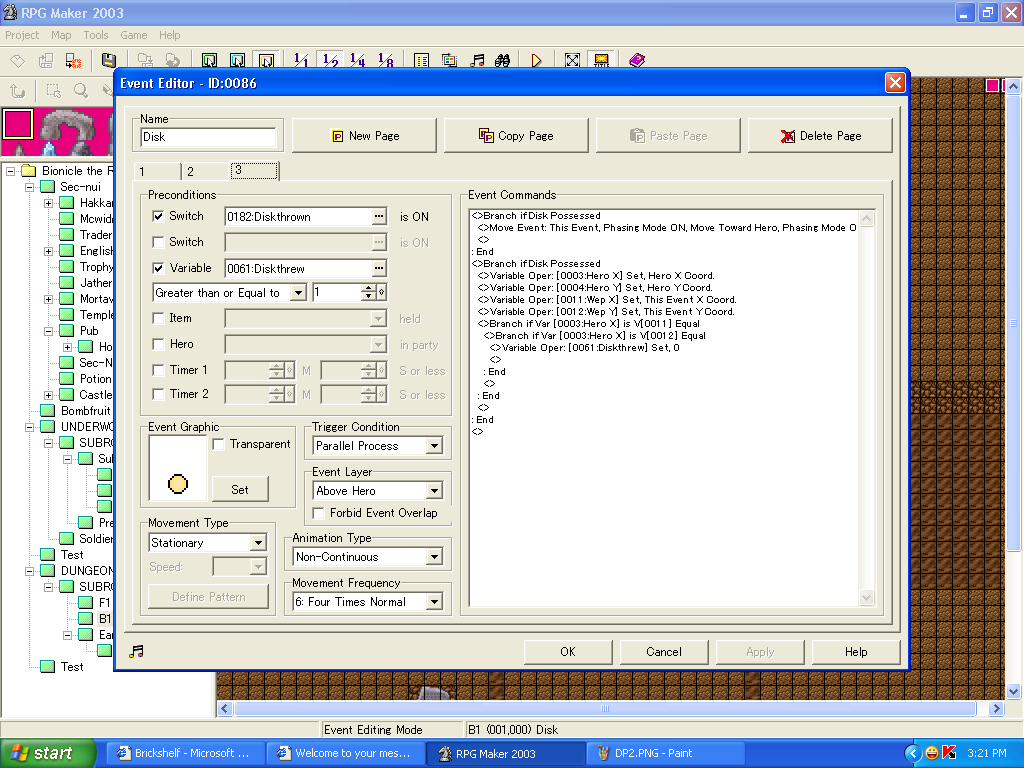The width and height of the screenshot is (1024, 768).
Task: Set map zoom to 1/4 scale
Action: 357,61
